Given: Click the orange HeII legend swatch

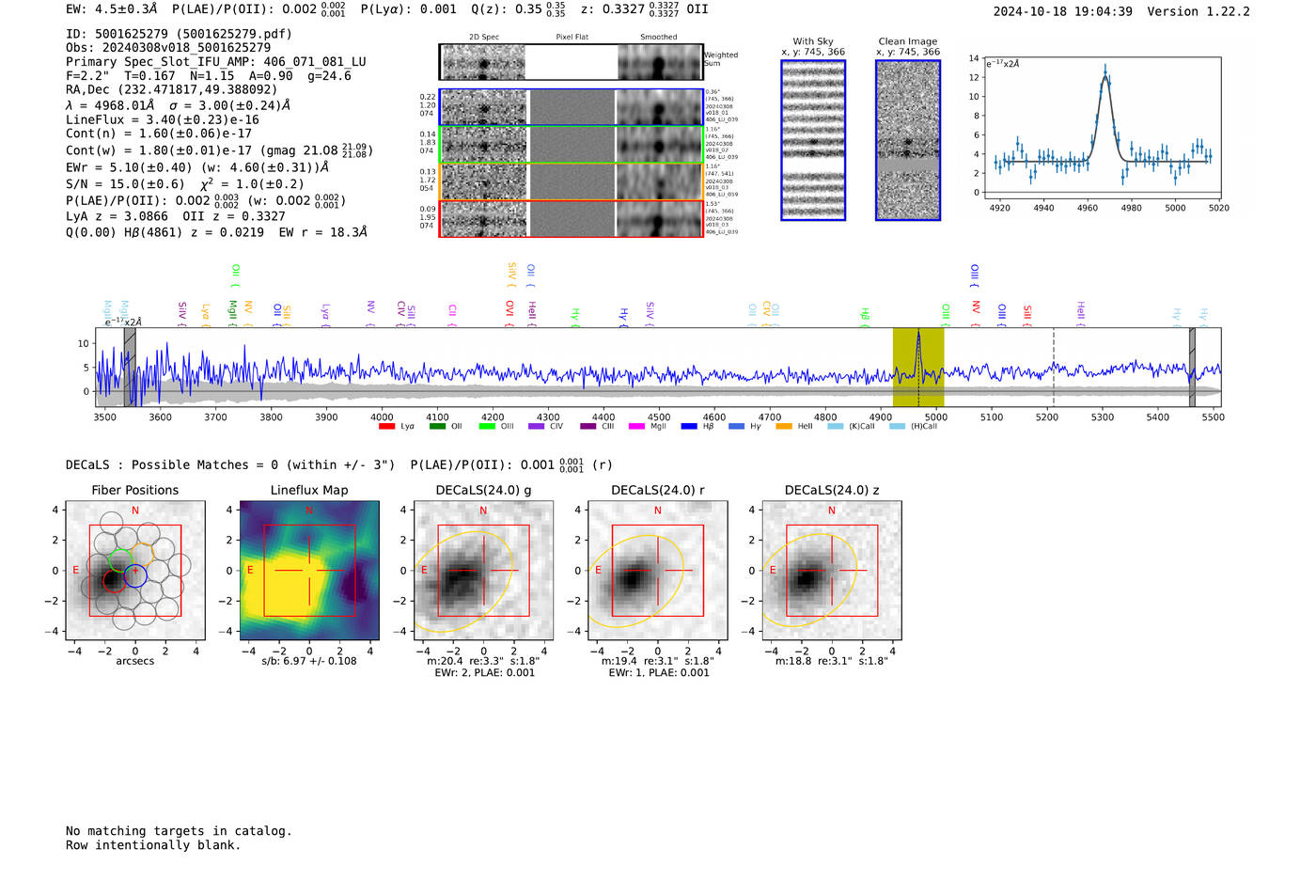Looking at the screenshot, I should point(784,427).
